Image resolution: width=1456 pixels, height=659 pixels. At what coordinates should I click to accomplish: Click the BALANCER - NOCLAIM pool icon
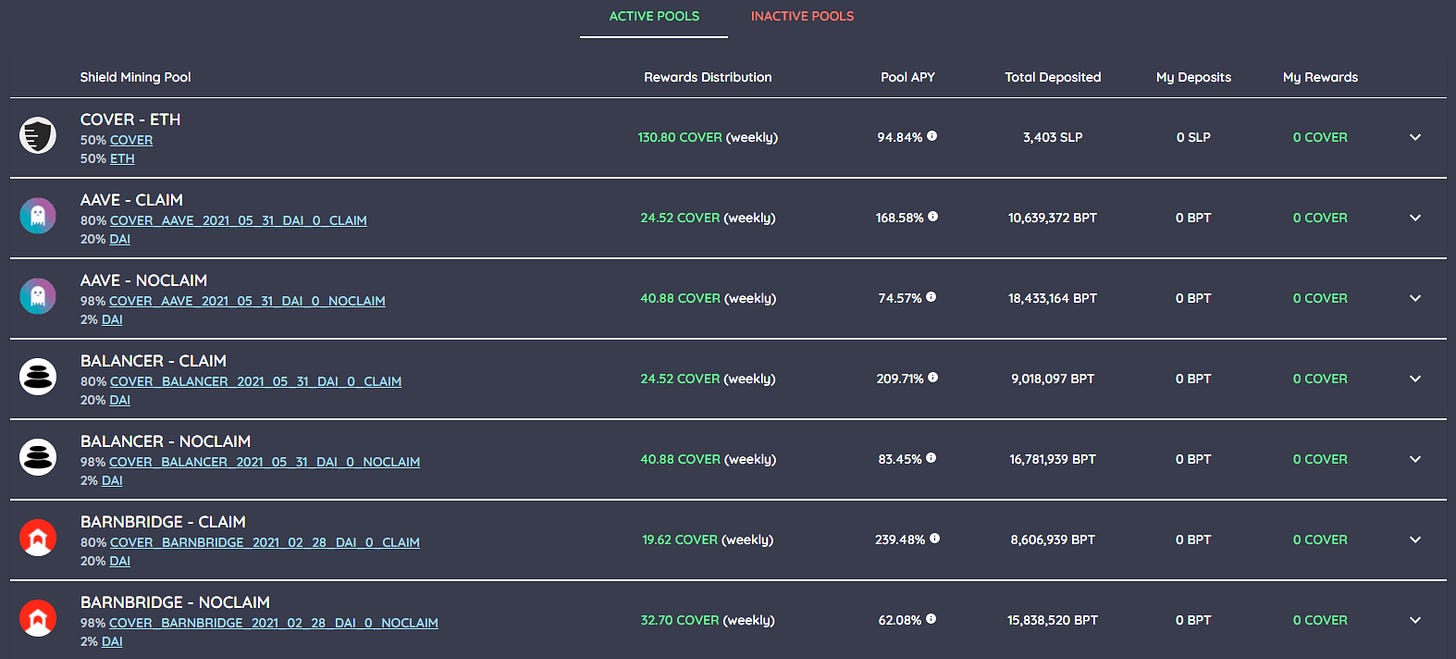[x=38, y=458]
